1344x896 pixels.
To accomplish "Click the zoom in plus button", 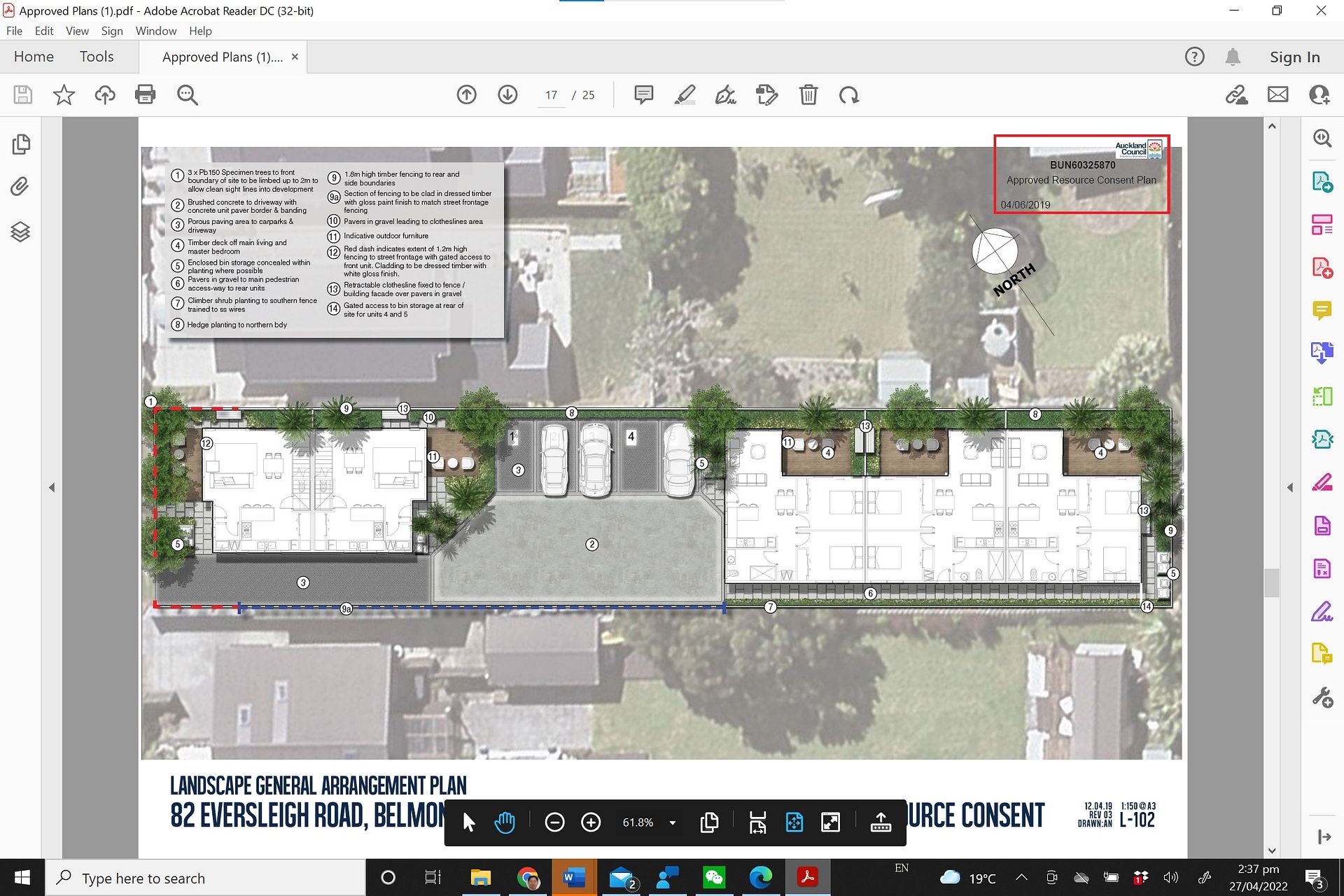I will tap(591, 822).
